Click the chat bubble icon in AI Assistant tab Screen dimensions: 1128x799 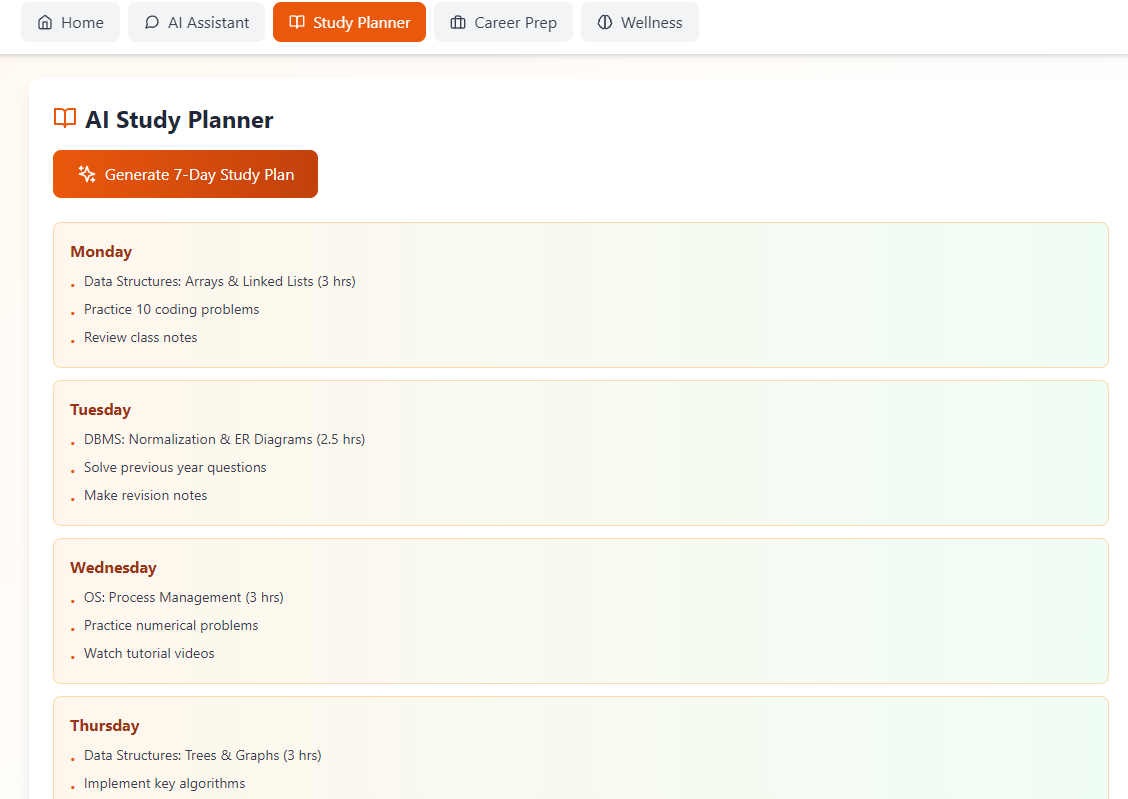click(152, 22)
